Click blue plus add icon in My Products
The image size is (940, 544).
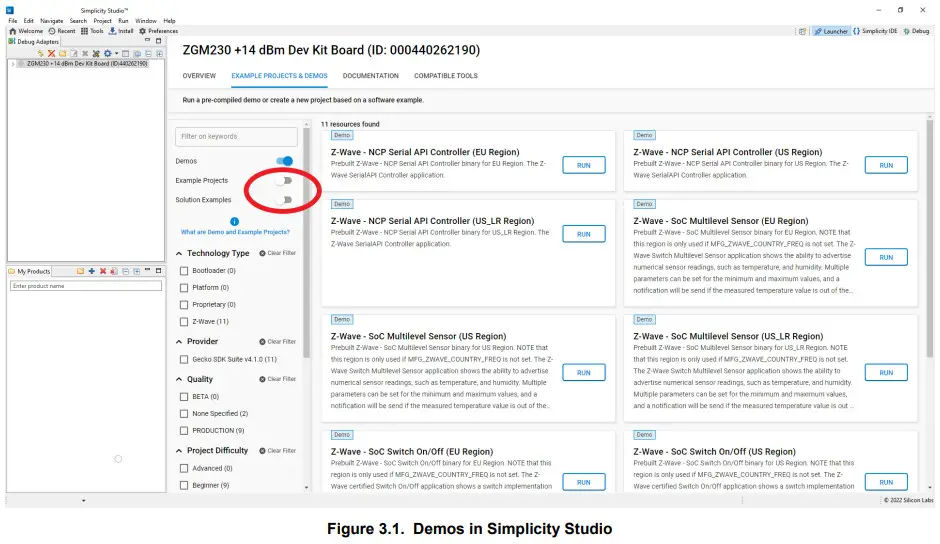click(92, 271)
